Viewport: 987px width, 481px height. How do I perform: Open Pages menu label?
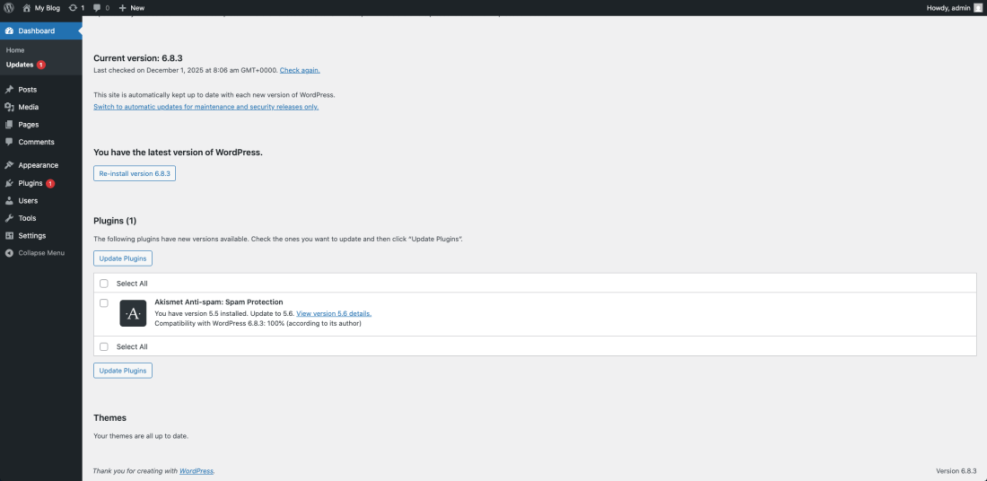coord(28,125)
